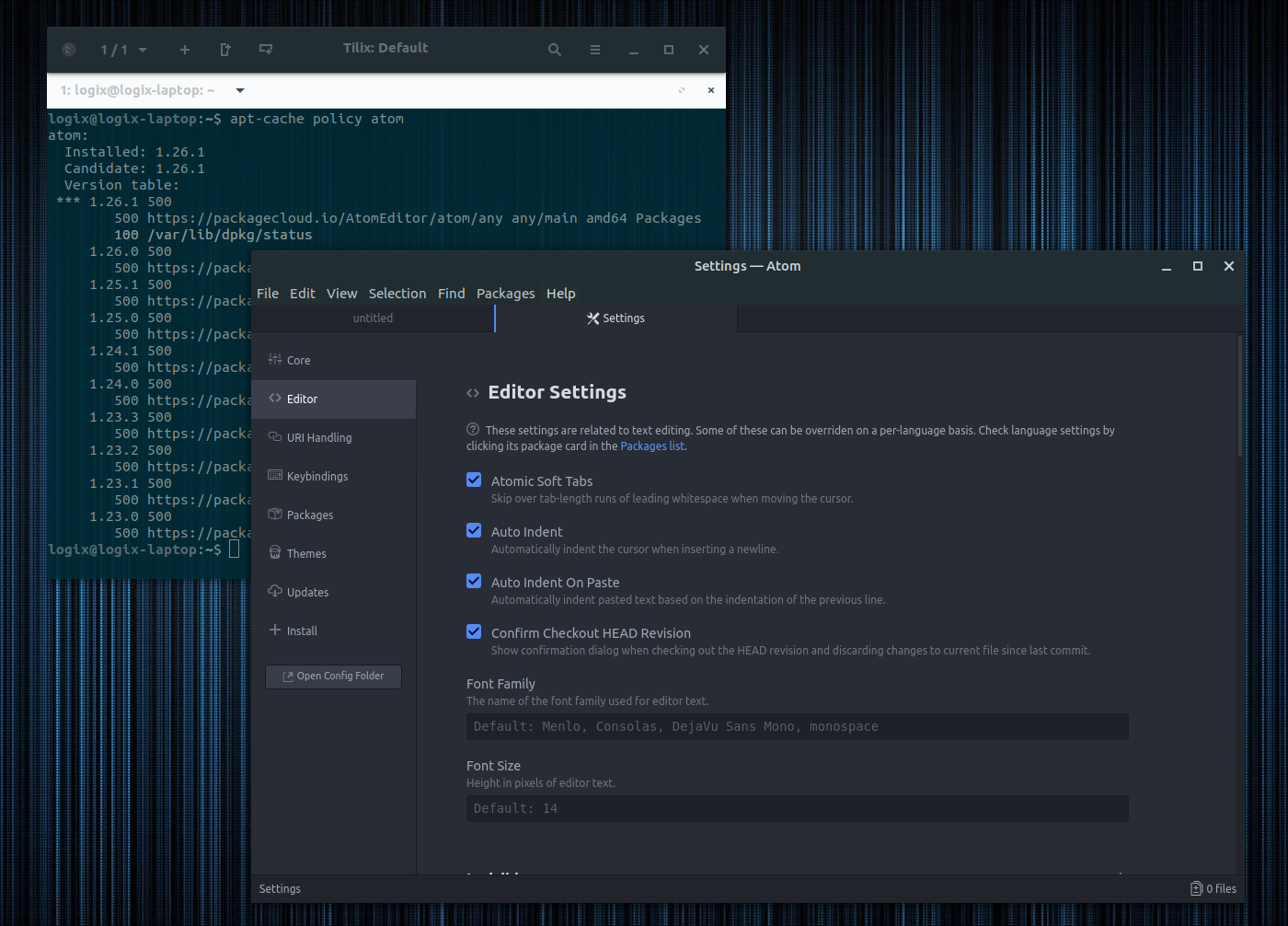Screen dimensions: 1288x926
Task: Click 'Installed: 1.26.1' in terminal
Action: 134,152
